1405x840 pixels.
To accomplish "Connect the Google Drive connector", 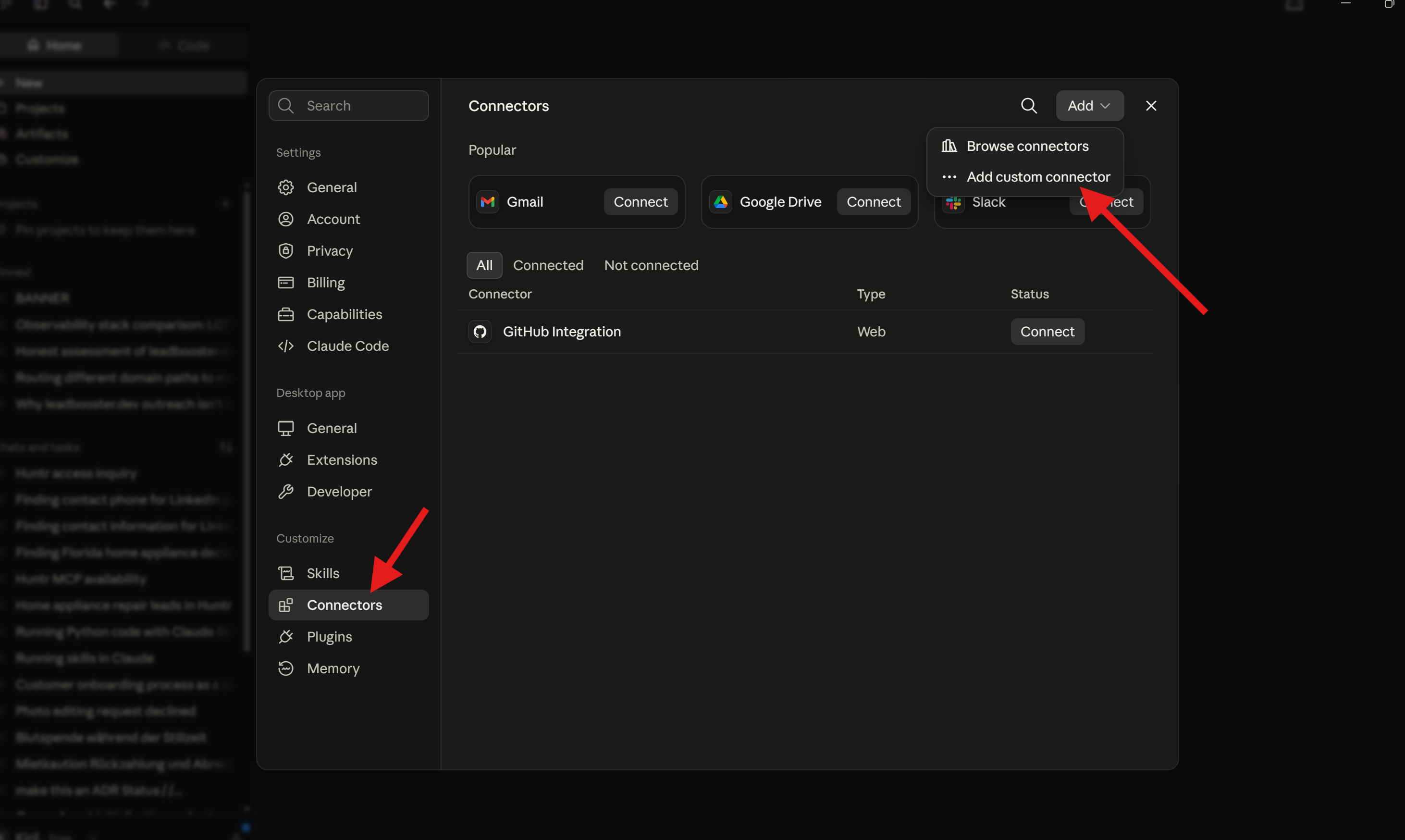I will [873, 202].
